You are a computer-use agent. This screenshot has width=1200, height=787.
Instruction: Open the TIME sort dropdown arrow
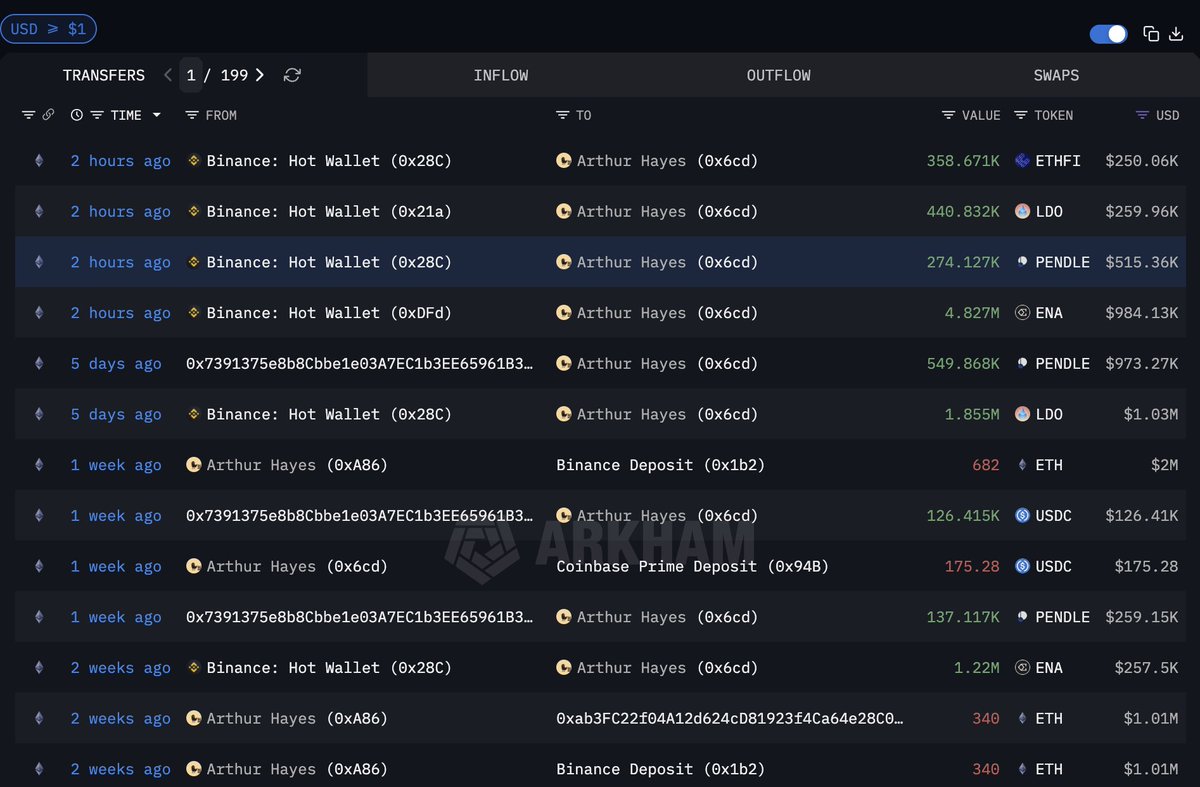[157, 115]
